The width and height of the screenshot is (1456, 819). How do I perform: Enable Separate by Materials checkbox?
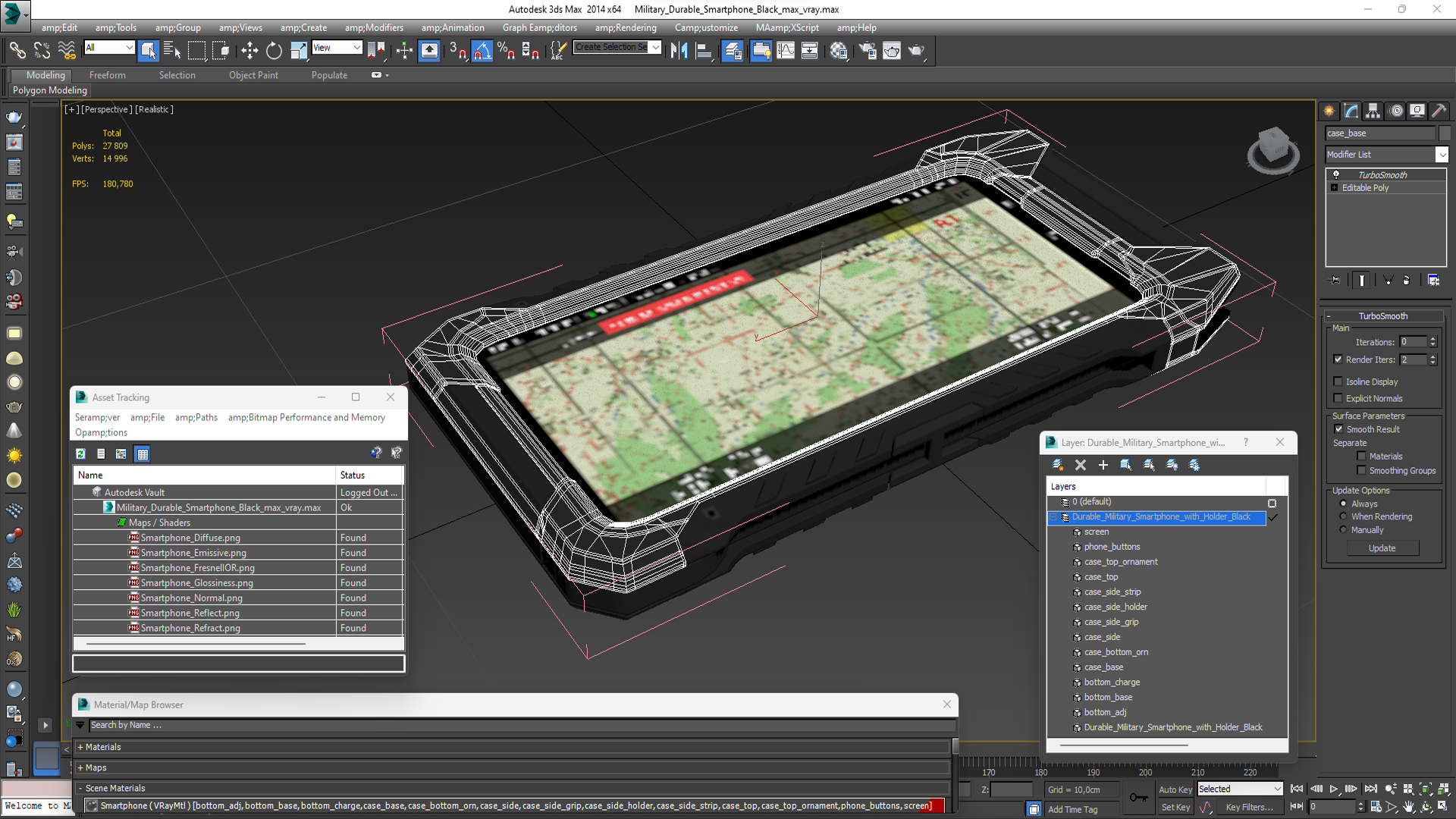tap(1362, 456)
